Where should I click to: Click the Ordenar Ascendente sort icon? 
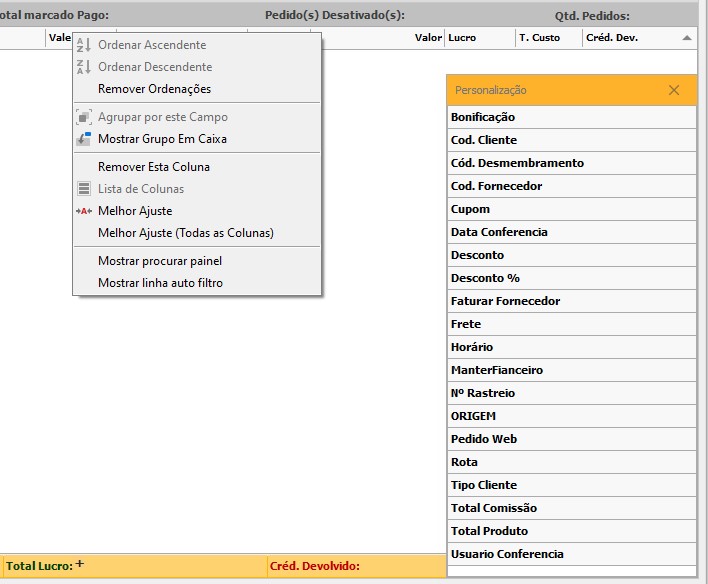pos(84,45)
